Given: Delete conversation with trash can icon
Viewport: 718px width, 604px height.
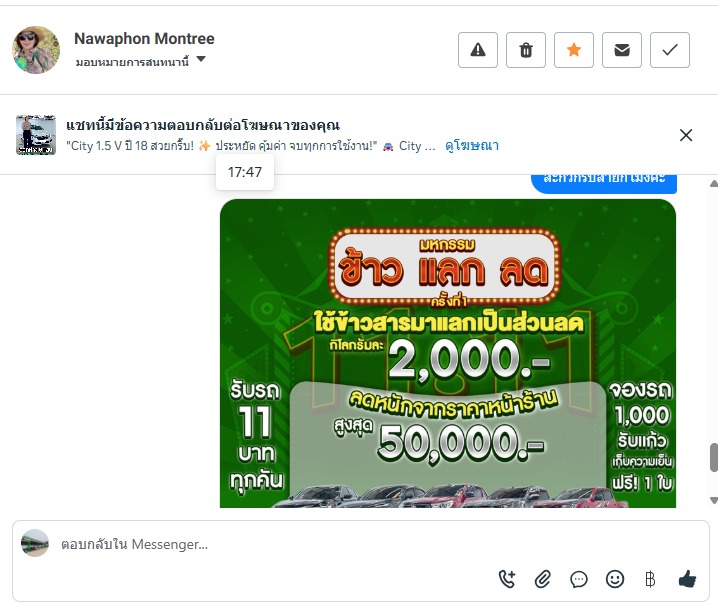Looking at the screenshot, I should (526, 50).
